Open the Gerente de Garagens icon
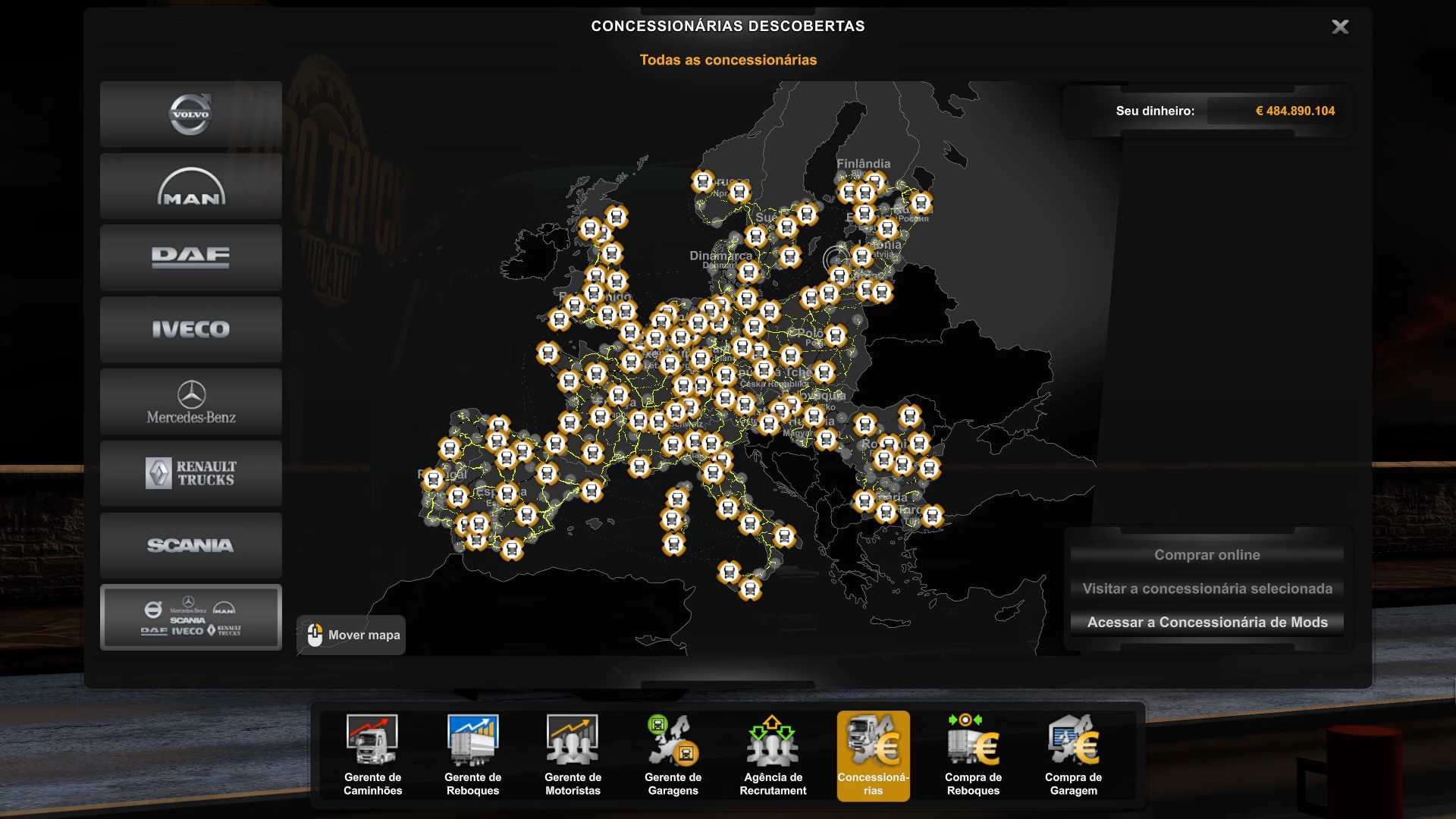 [x=673, y=755]
